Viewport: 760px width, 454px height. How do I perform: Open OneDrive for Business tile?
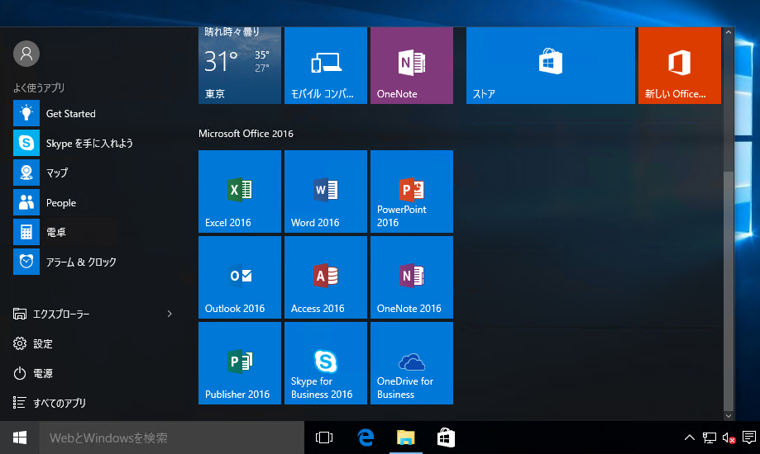(x=412, y=363)
